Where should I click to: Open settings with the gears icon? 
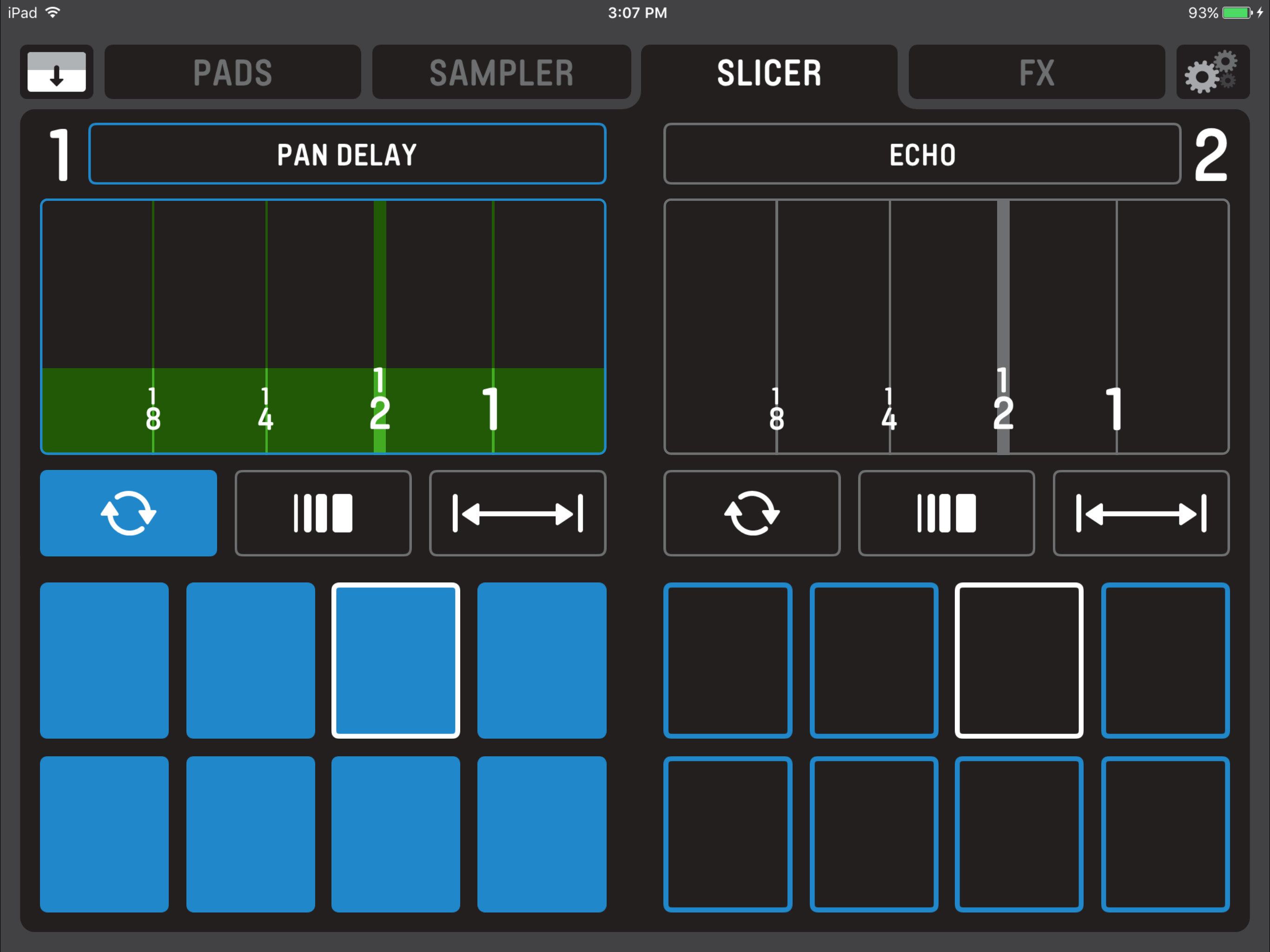click(1212, 72)
